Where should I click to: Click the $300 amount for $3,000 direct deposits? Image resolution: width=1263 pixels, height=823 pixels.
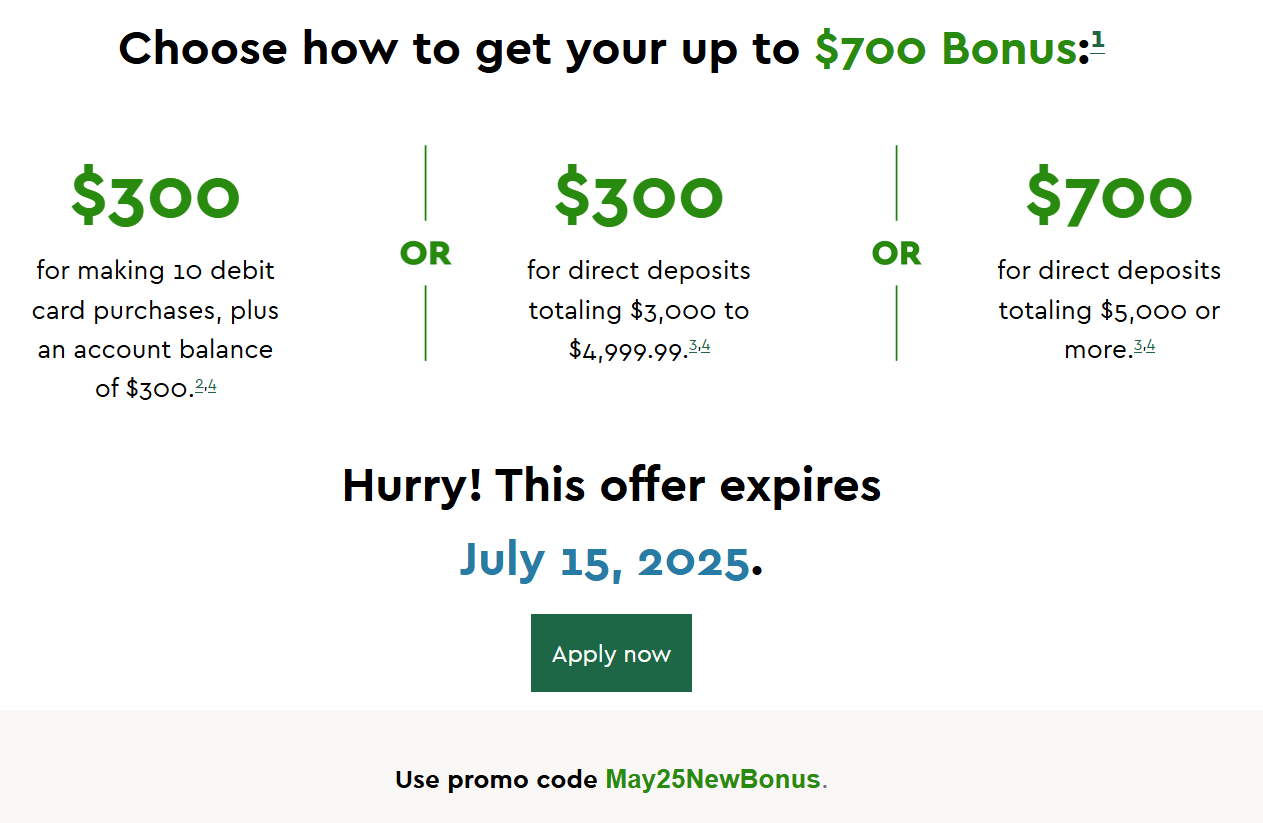[639, 195]
